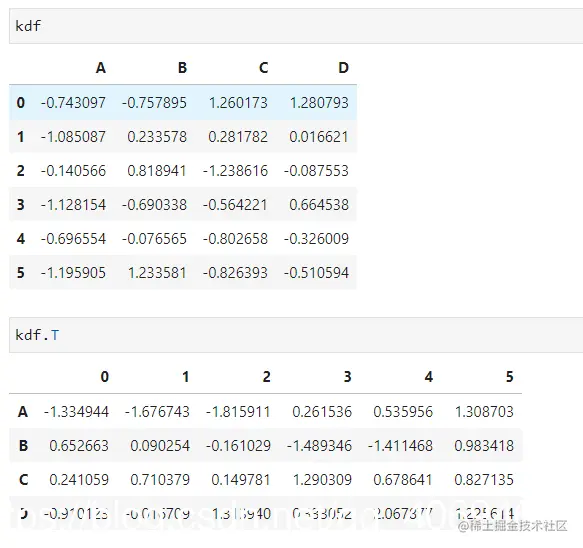Click value -1.489346 in row B
583x548 pixels.
click(319, 446)
